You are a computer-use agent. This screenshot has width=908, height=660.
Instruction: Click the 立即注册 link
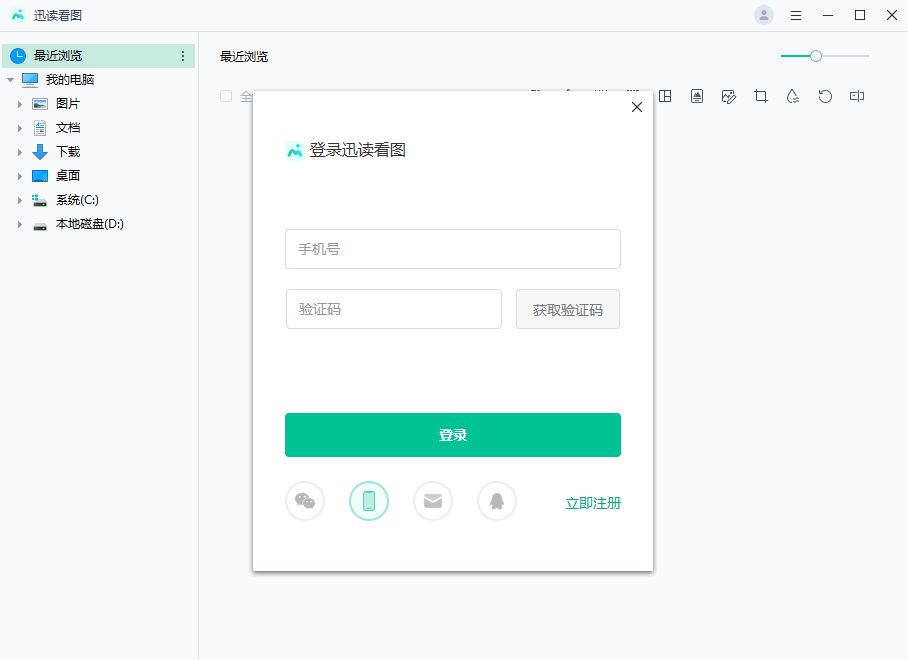coord(593,503)
